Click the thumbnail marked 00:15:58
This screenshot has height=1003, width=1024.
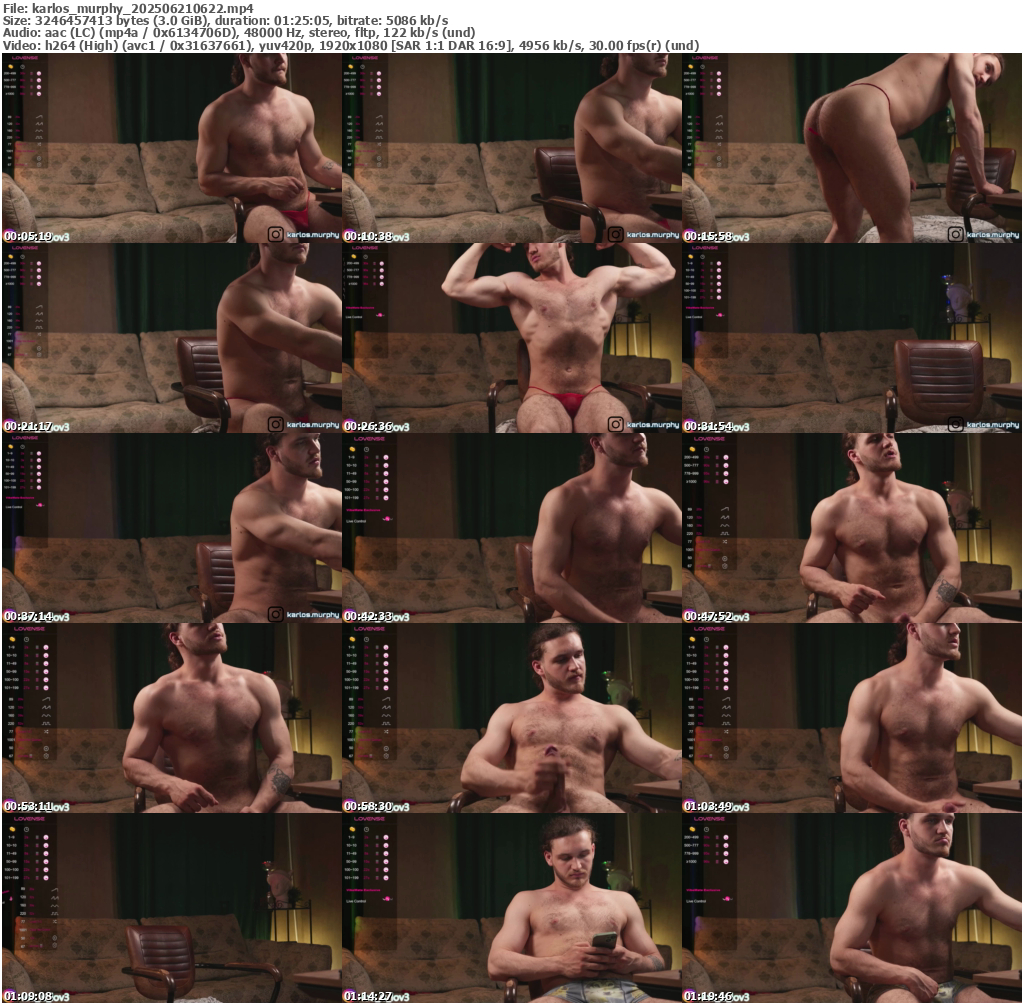(851, 148)
